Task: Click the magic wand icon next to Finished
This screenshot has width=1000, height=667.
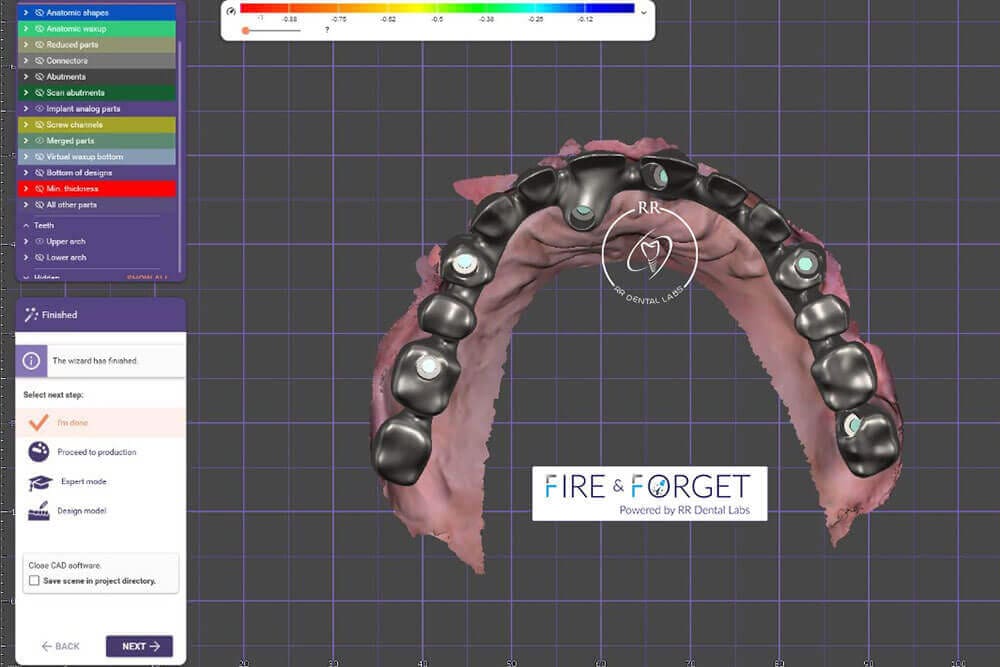Action: [x=31, y=315]
